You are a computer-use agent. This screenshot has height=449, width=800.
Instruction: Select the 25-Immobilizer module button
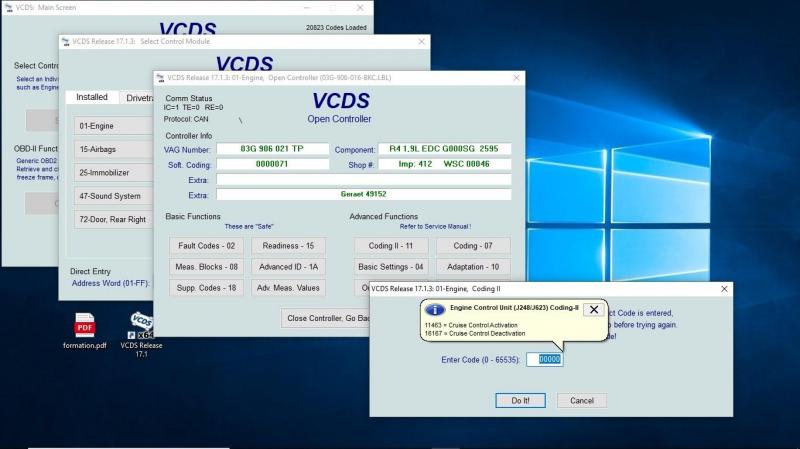[x=114, y=172]
